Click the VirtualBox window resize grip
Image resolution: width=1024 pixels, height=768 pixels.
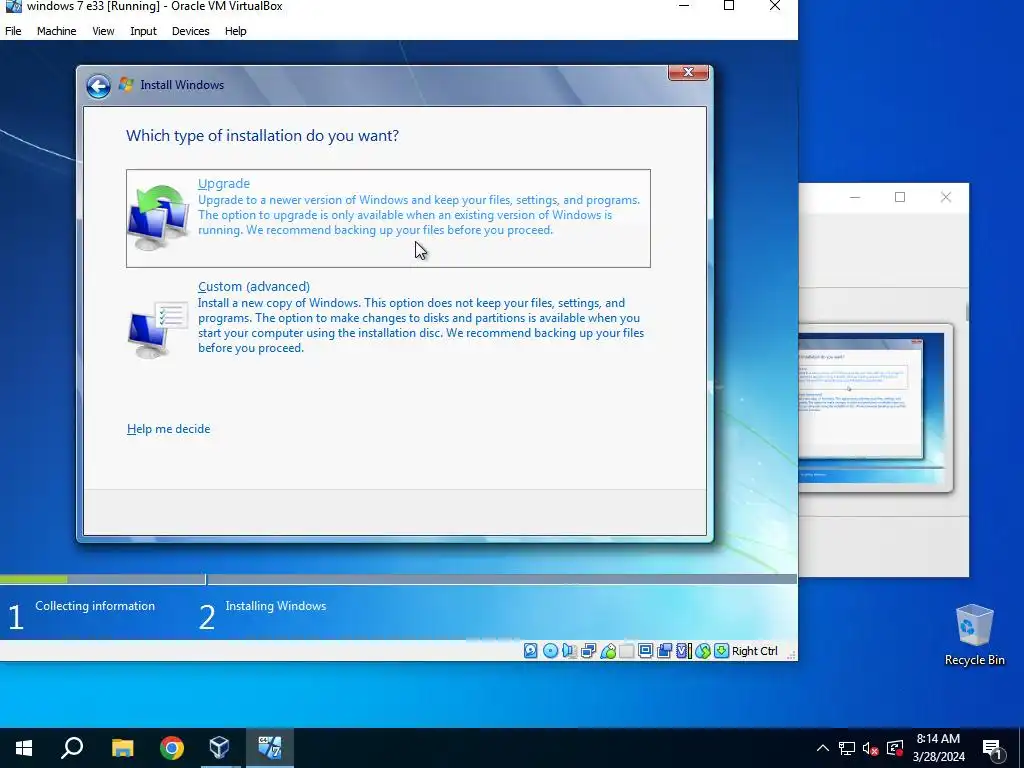click(x=792, y=654)
